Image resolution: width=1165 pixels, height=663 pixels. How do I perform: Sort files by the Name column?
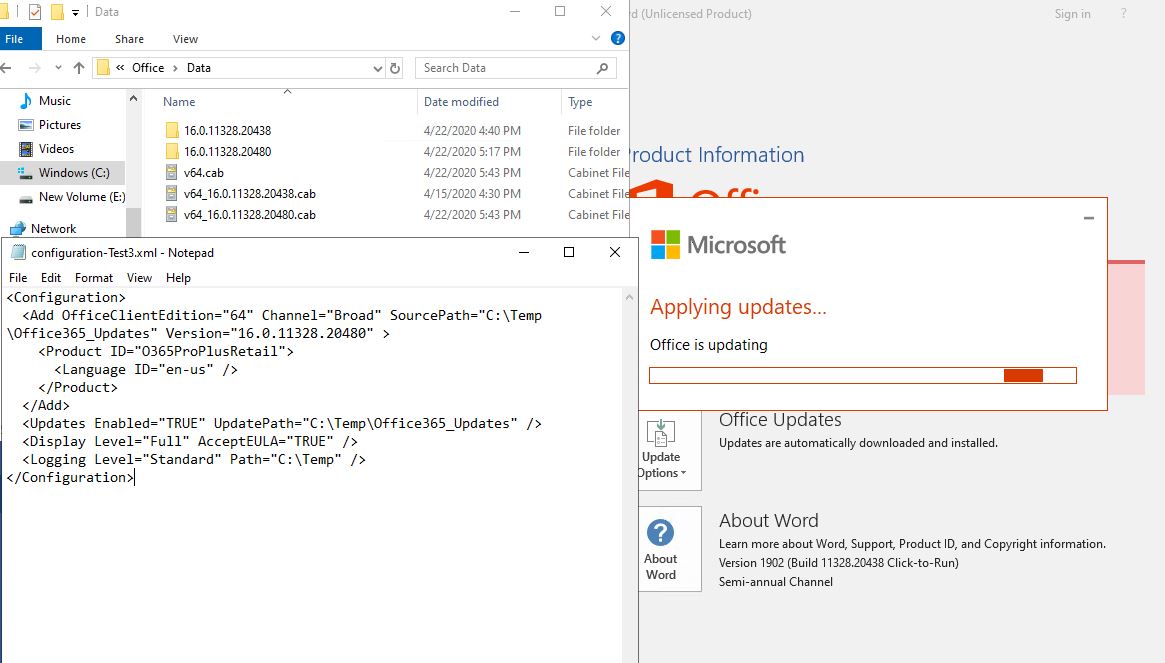tap(179, 102)
